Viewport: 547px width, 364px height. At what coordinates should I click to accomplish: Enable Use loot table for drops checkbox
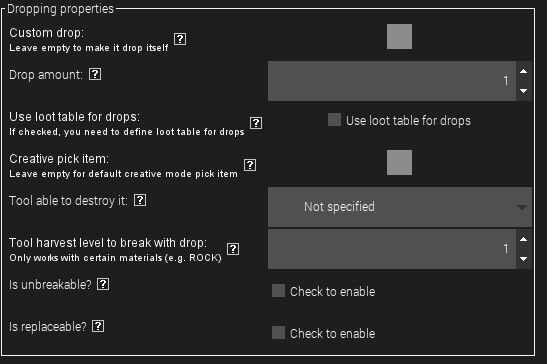(334, 120)
